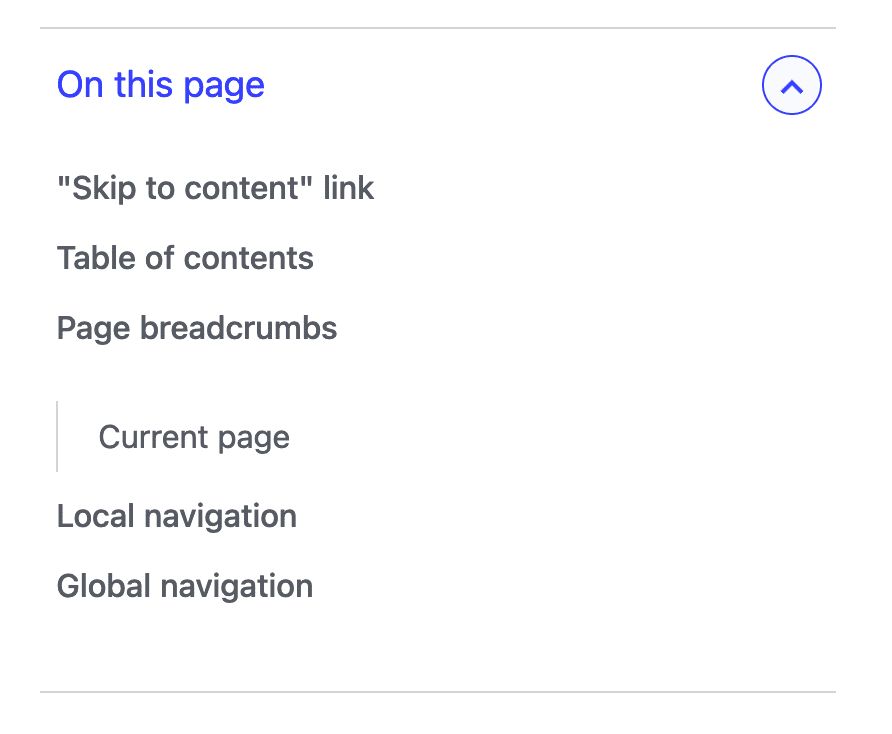The width and height of the screenshot is (892, 734).
Task: Choose Local navigation from the outline
Action: click(x=176, y=516)
